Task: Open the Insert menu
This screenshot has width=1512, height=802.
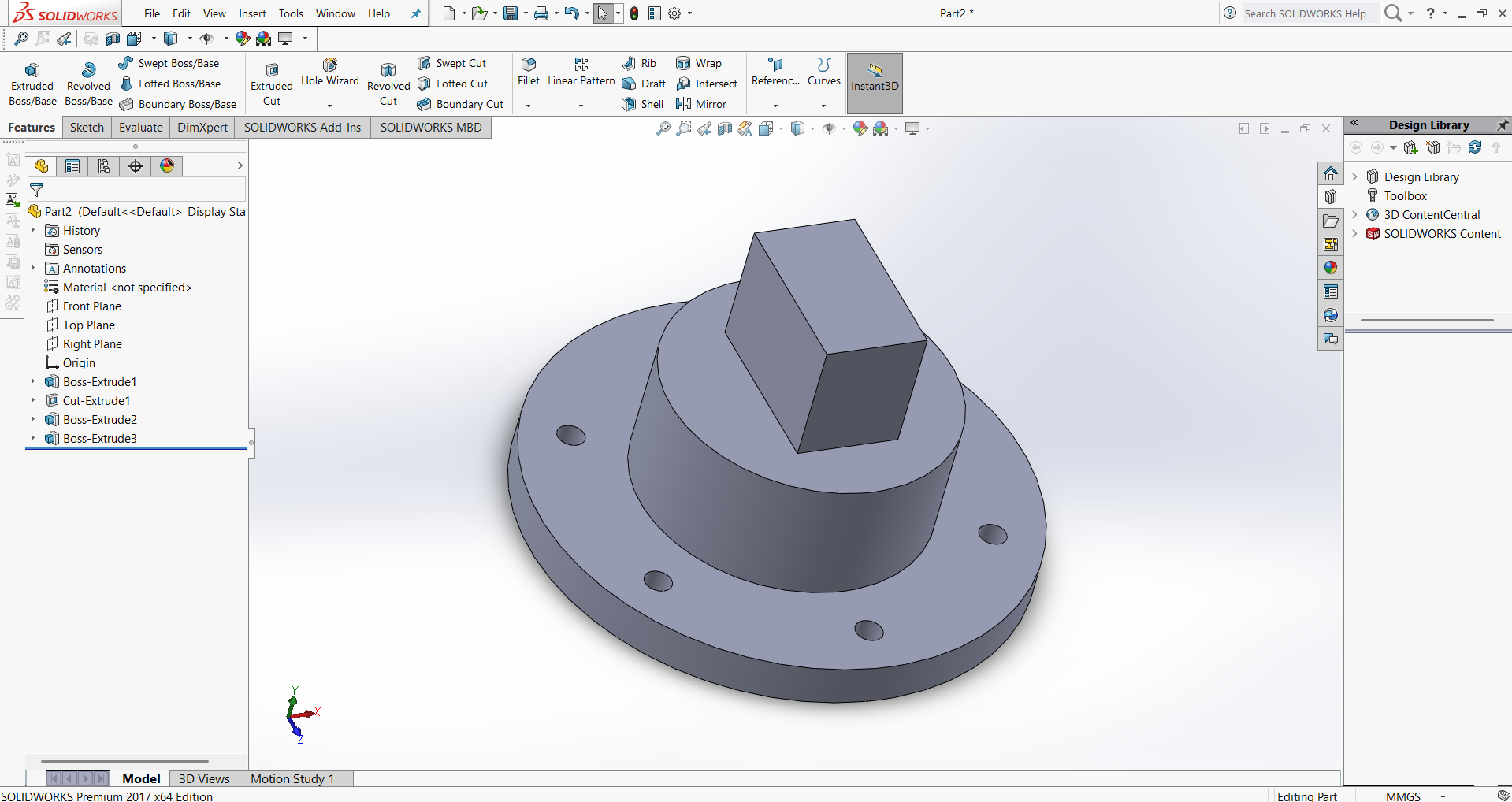Action: (x=252, y=13)
